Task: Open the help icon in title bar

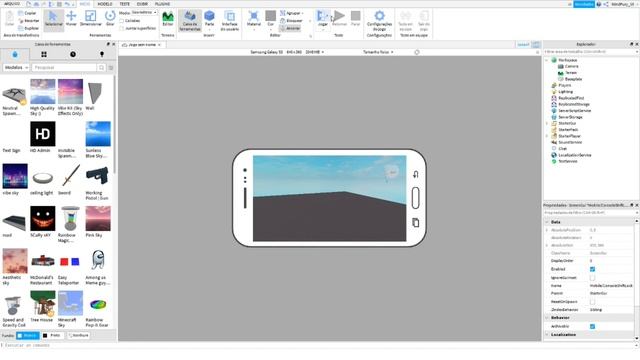Action: click(x=599, y=4)
